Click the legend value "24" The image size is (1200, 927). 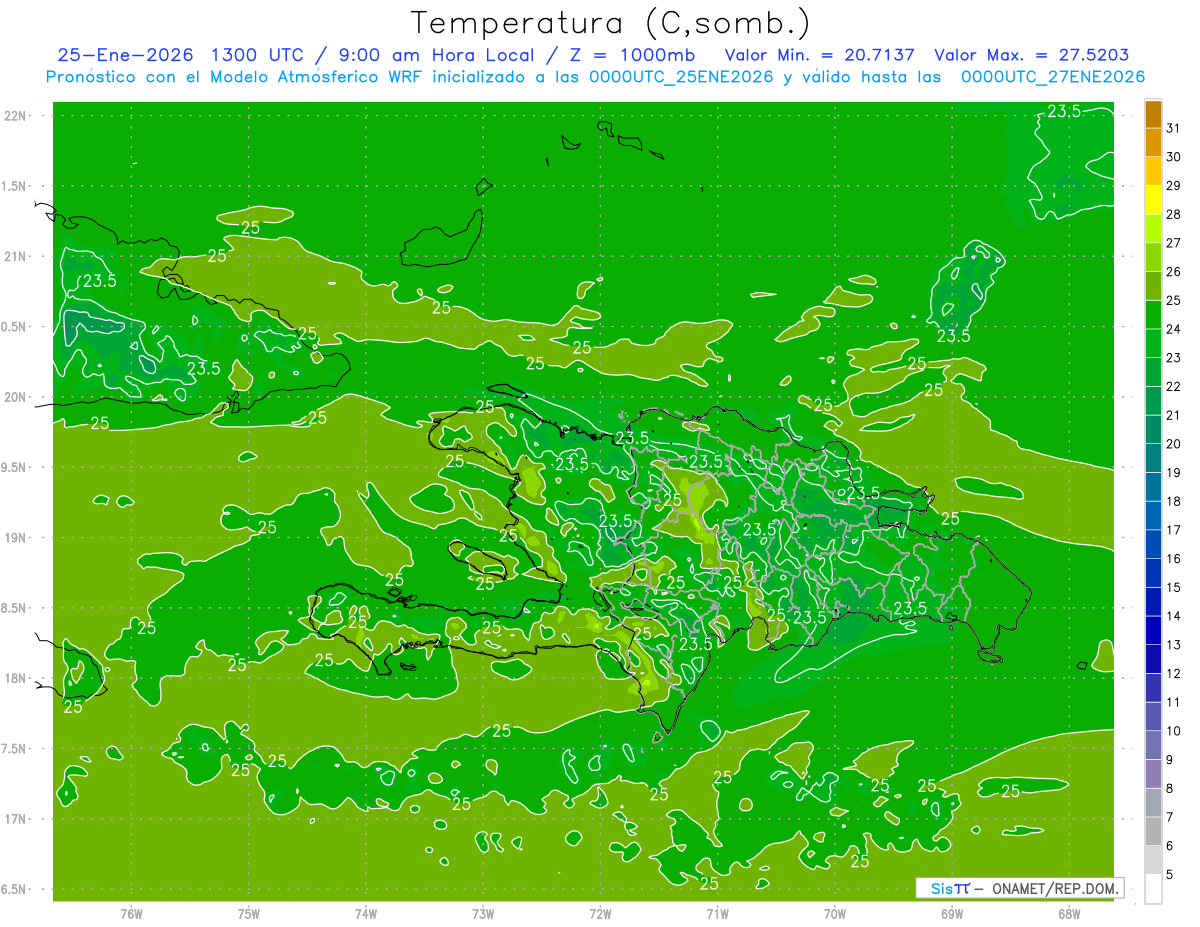coord(1174,329)
